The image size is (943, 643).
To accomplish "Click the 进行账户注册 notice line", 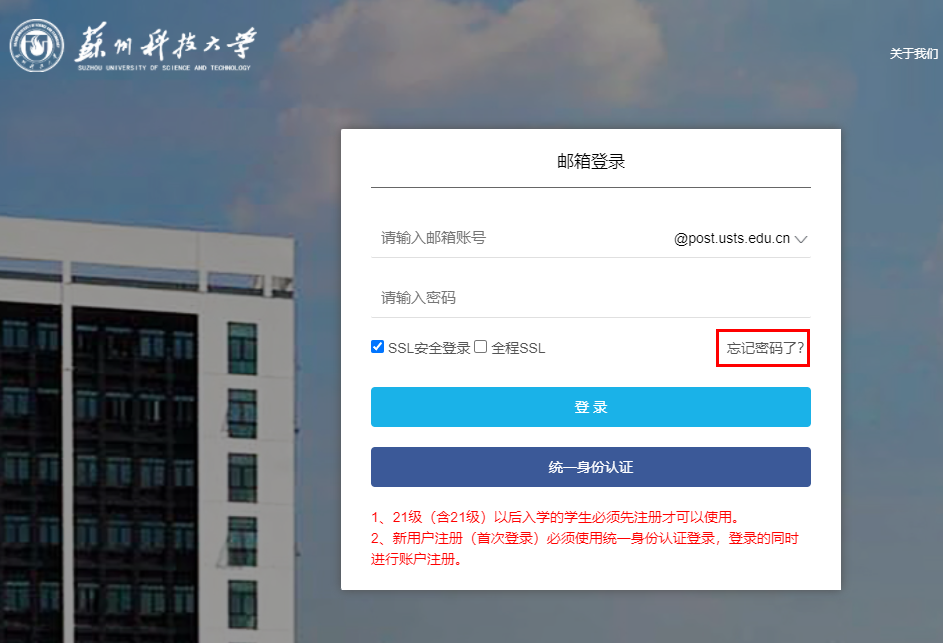I will coord(417,559).
